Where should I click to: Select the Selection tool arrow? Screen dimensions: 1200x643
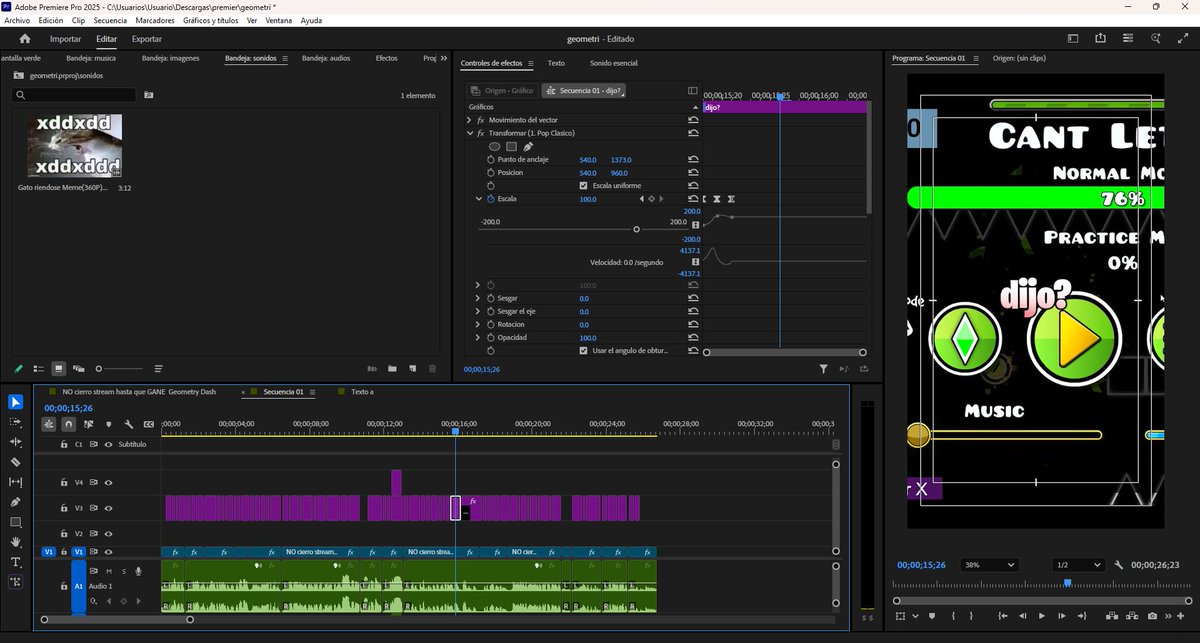[15, 402]
